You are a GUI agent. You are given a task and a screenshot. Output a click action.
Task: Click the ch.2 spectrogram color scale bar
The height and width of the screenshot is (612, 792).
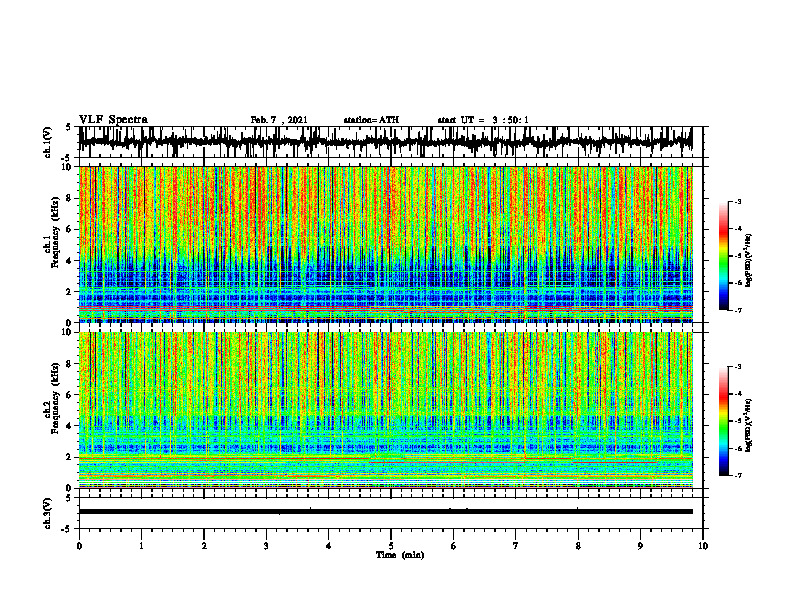click(x=723, y=421)
